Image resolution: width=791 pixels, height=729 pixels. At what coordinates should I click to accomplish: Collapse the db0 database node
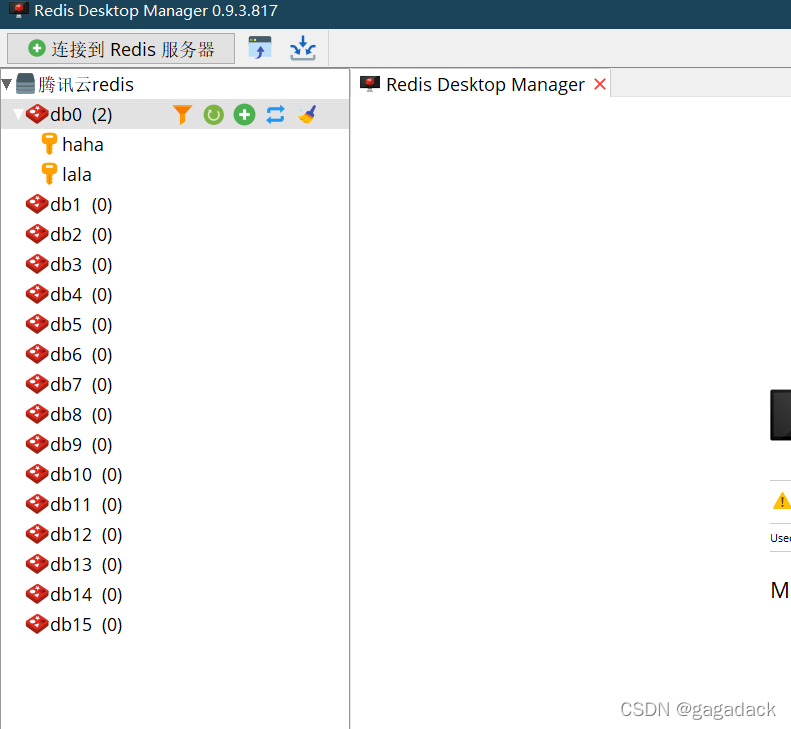point(18,114)
